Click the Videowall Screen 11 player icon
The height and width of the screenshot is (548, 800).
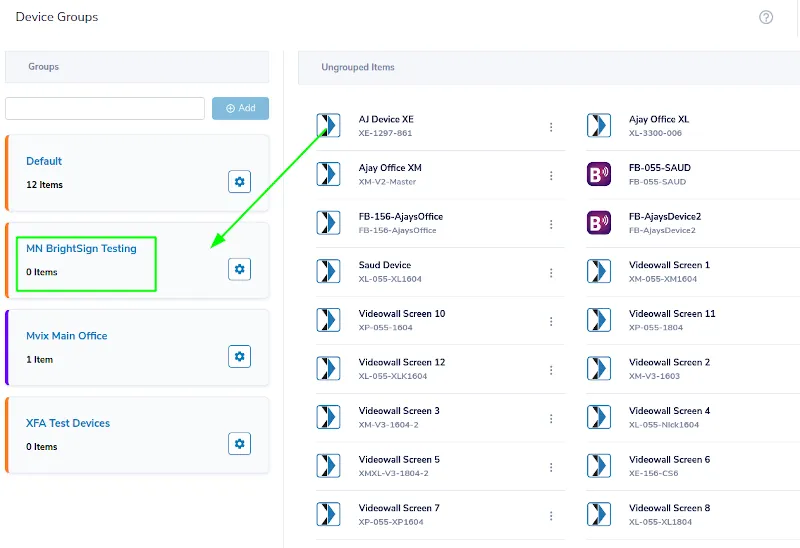598,320
